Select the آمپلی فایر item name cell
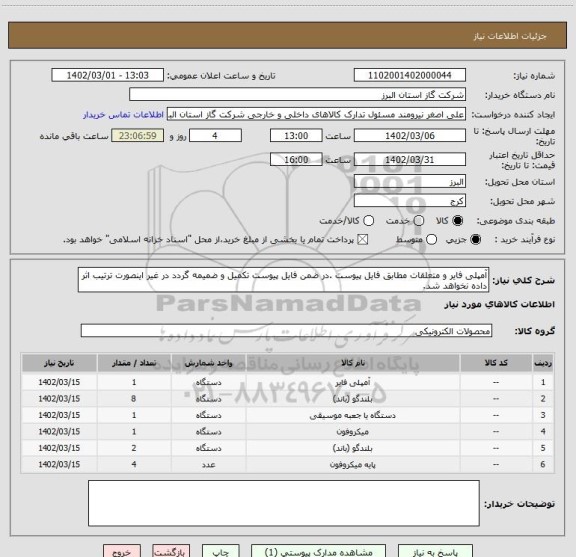Screen dimensions: 576x557 tap(353, 382)
